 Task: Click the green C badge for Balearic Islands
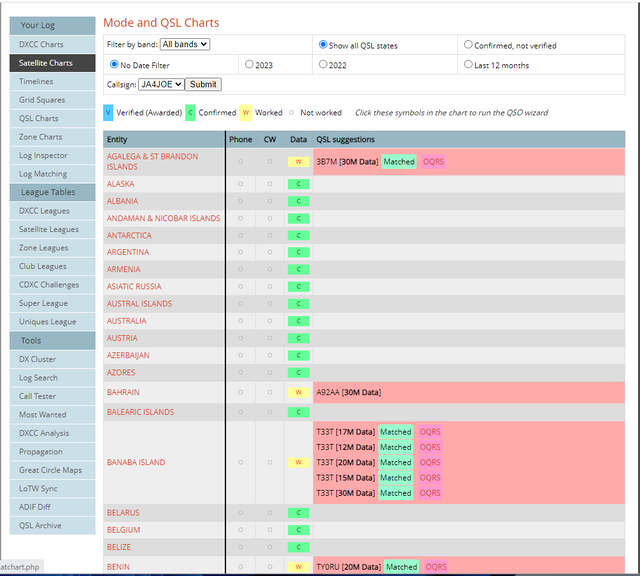click(x=298, y=412)
